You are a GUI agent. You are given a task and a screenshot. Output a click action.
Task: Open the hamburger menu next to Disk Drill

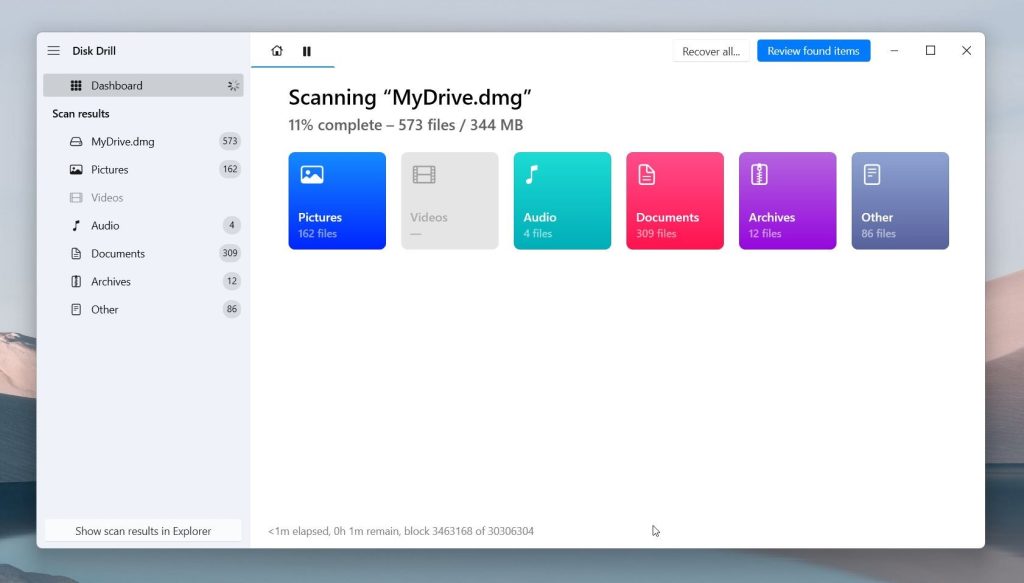pyautogui.click(x=53, y=50)
